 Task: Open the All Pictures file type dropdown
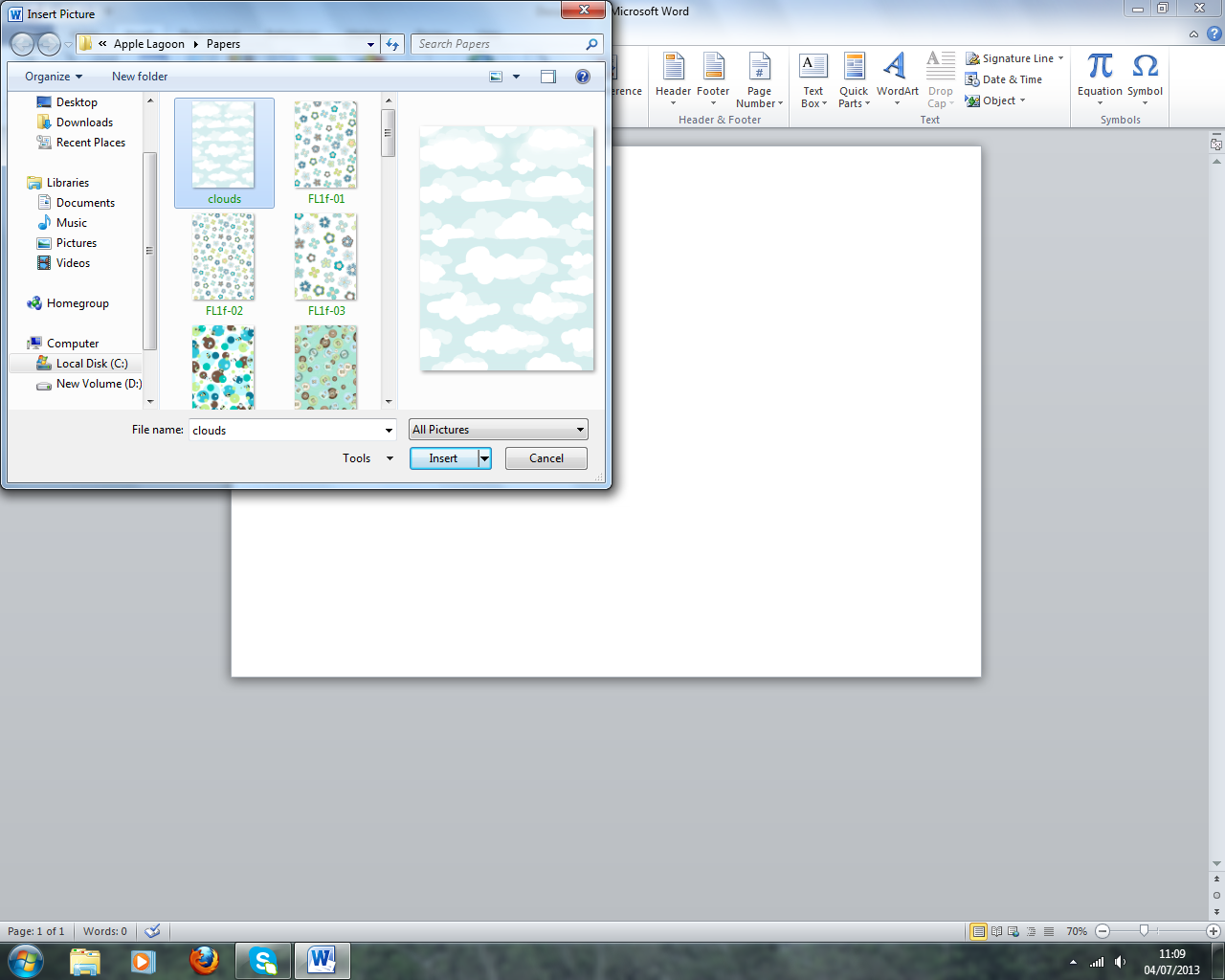coord(498,429)
